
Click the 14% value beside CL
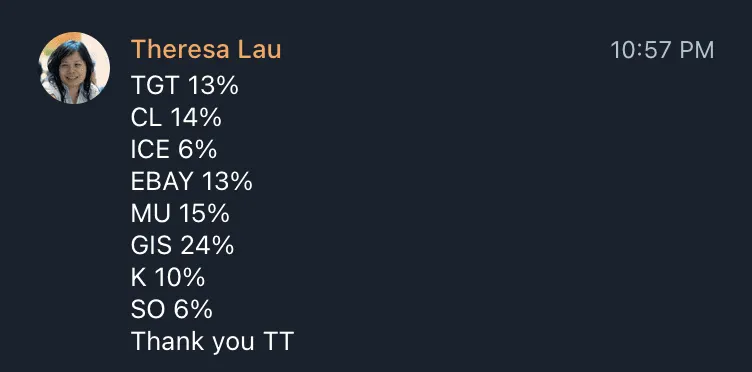196,117
